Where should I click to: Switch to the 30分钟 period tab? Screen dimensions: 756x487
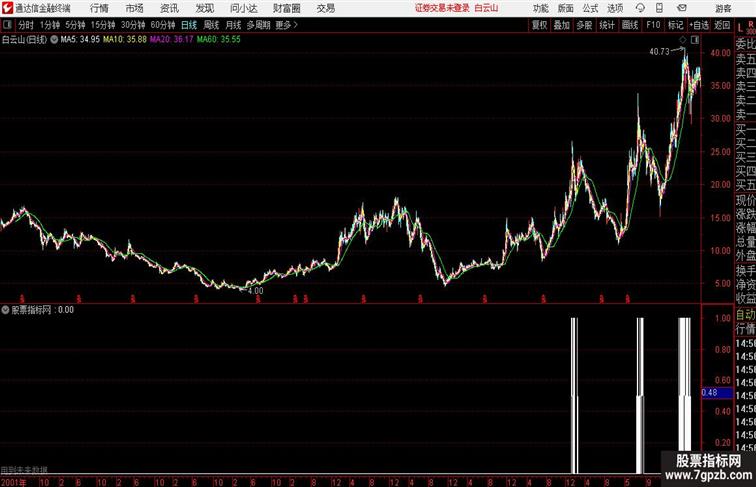point(133,25)
